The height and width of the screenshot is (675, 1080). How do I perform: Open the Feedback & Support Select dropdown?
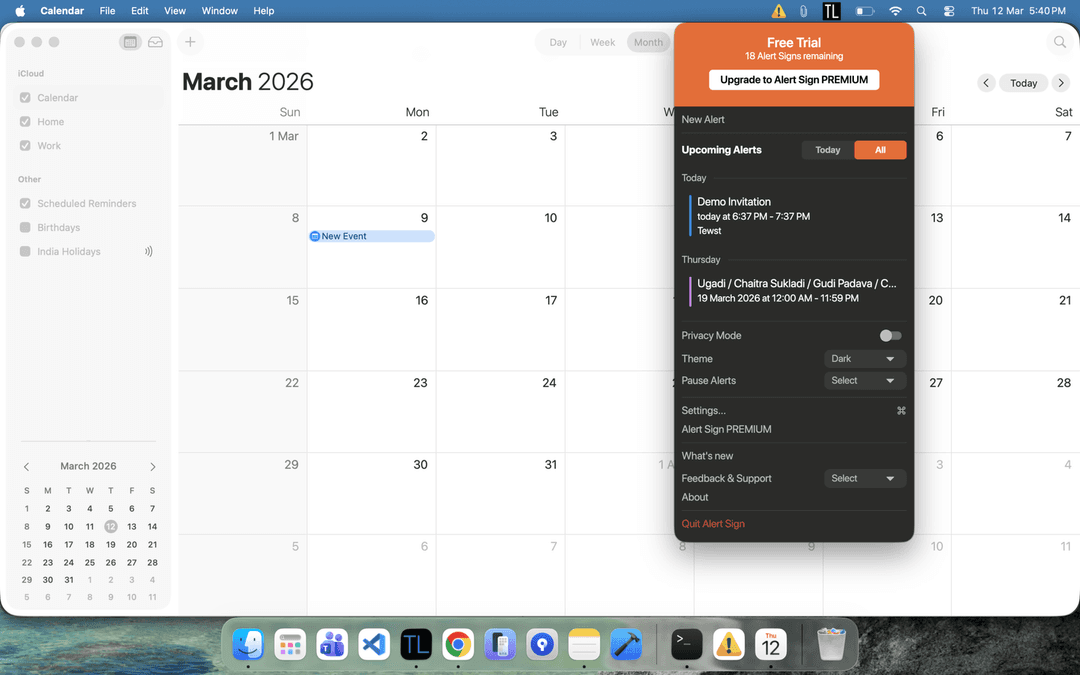(x=865, y=479)
